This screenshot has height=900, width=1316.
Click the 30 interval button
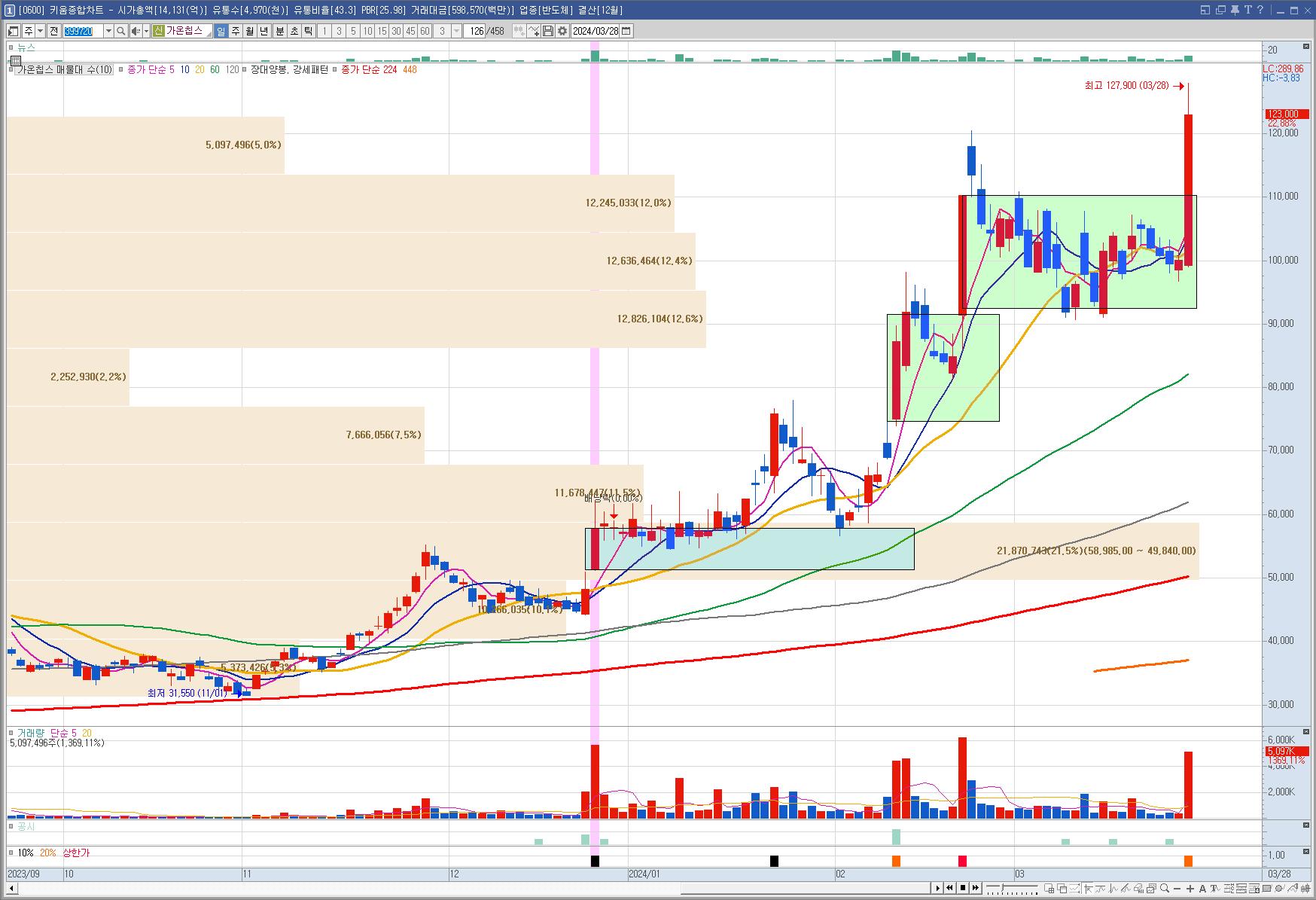(396, 31)
